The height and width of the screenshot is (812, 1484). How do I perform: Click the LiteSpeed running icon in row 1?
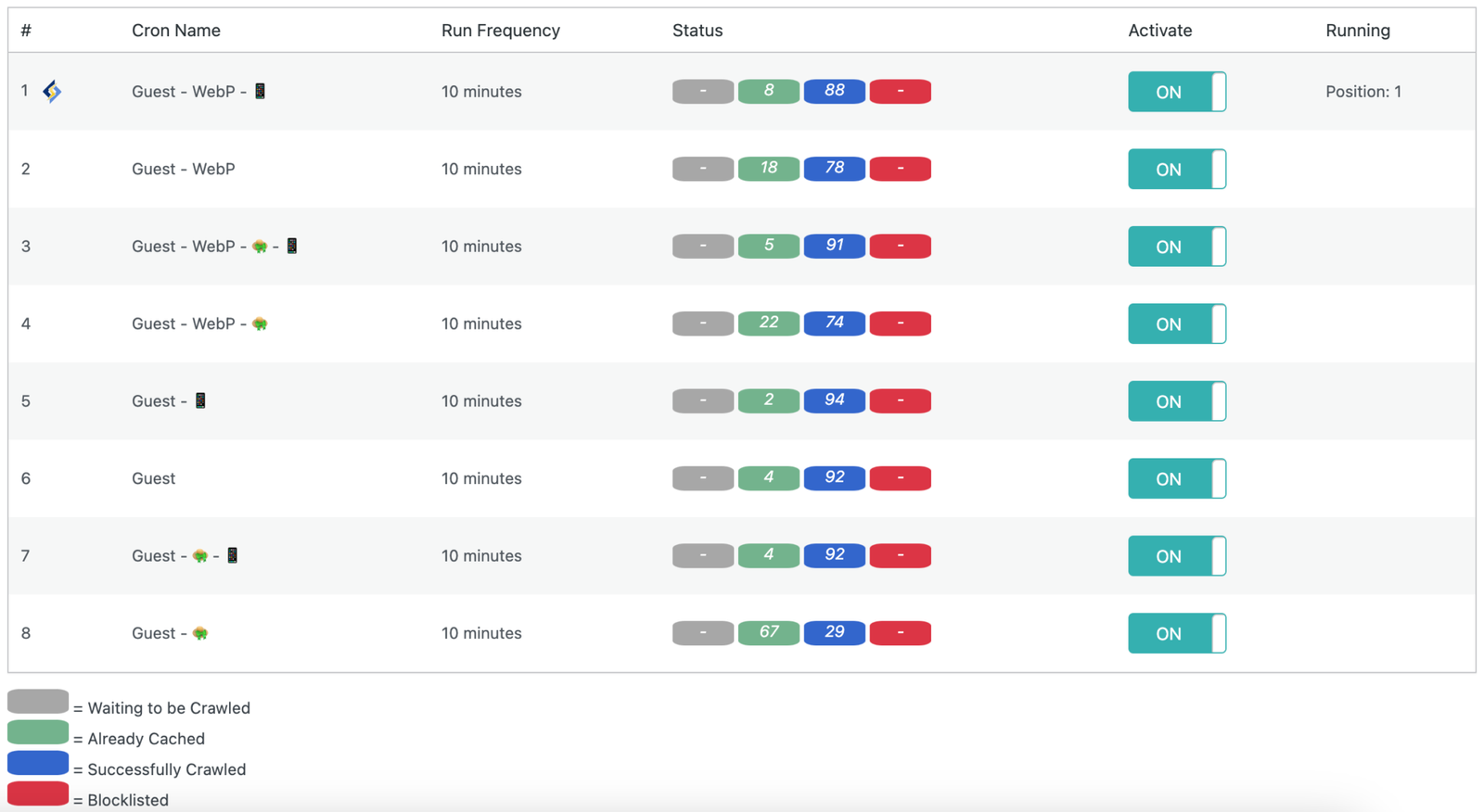click(52, 91)
